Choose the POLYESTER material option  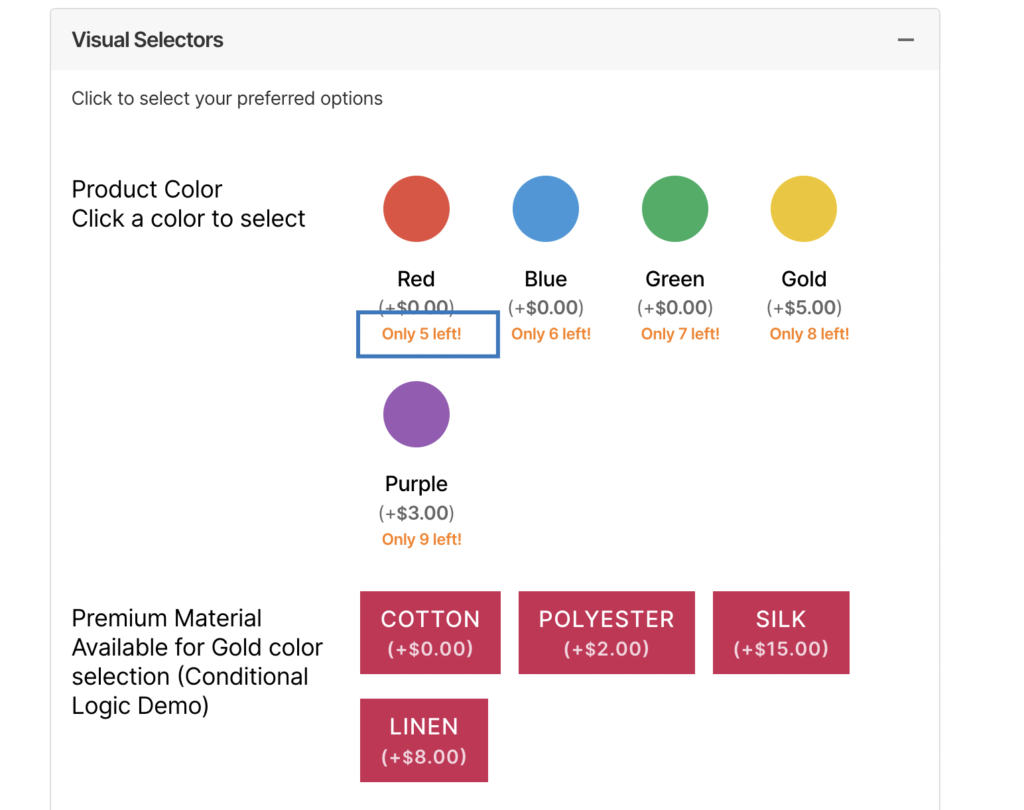(606, 633)
